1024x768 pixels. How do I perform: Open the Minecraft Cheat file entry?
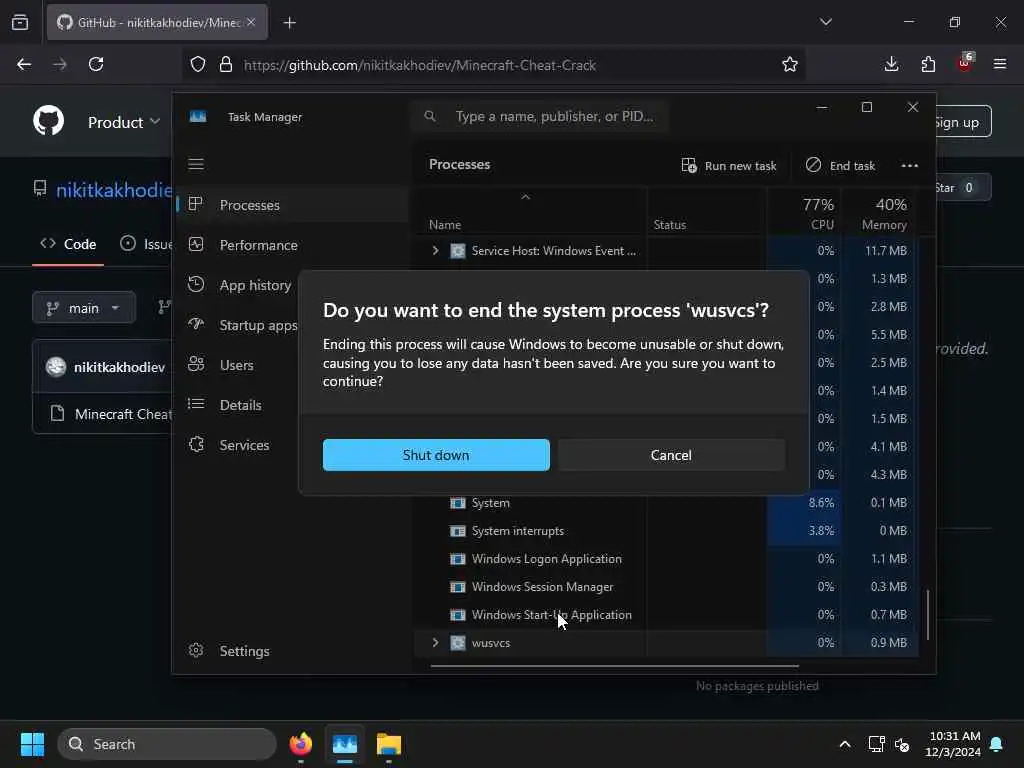(x=123, y=414)
